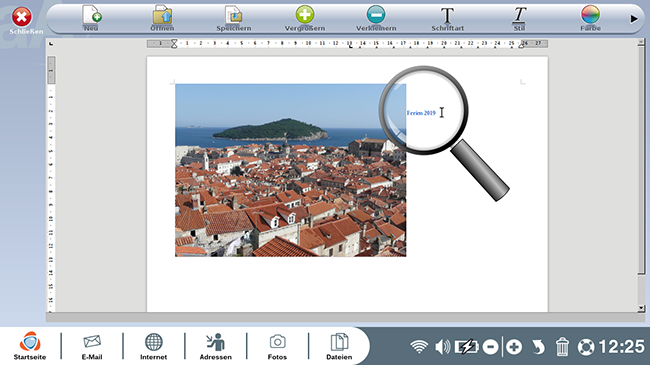The image size is (650, 365).
Task: Decrease display size with minus icon
Action: click(x=490, y=347)
